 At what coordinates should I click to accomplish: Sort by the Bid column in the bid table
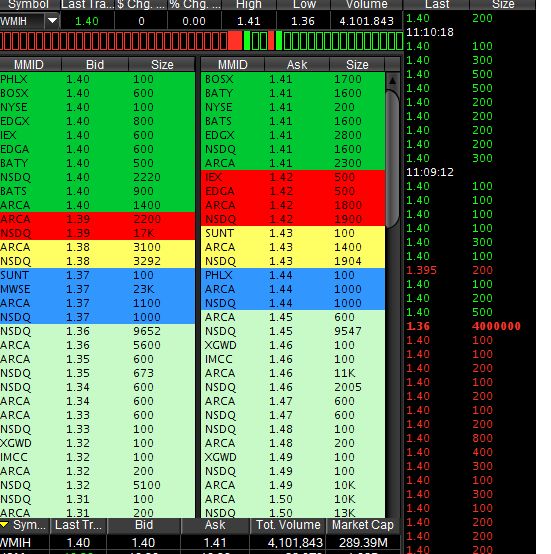coord(95,65)
